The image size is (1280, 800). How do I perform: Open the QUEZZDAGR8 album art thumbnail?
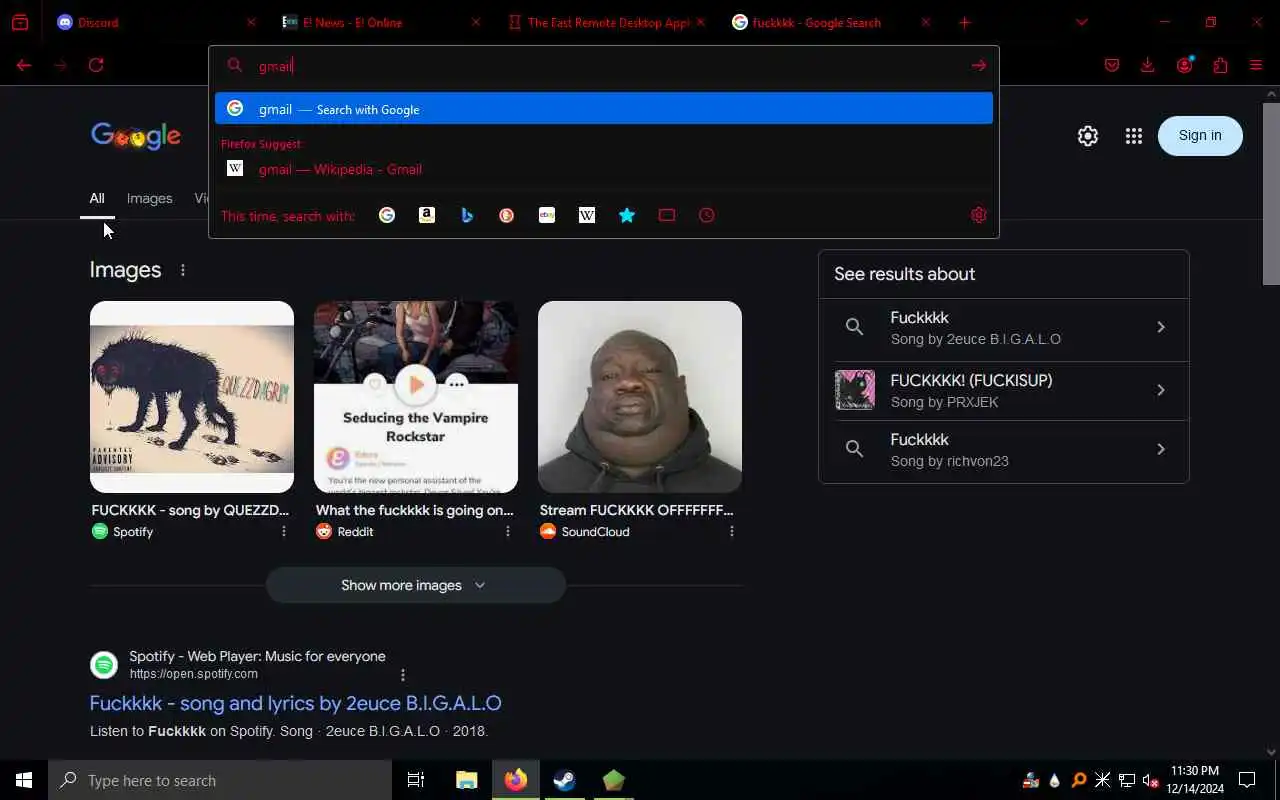pos(192,397)
